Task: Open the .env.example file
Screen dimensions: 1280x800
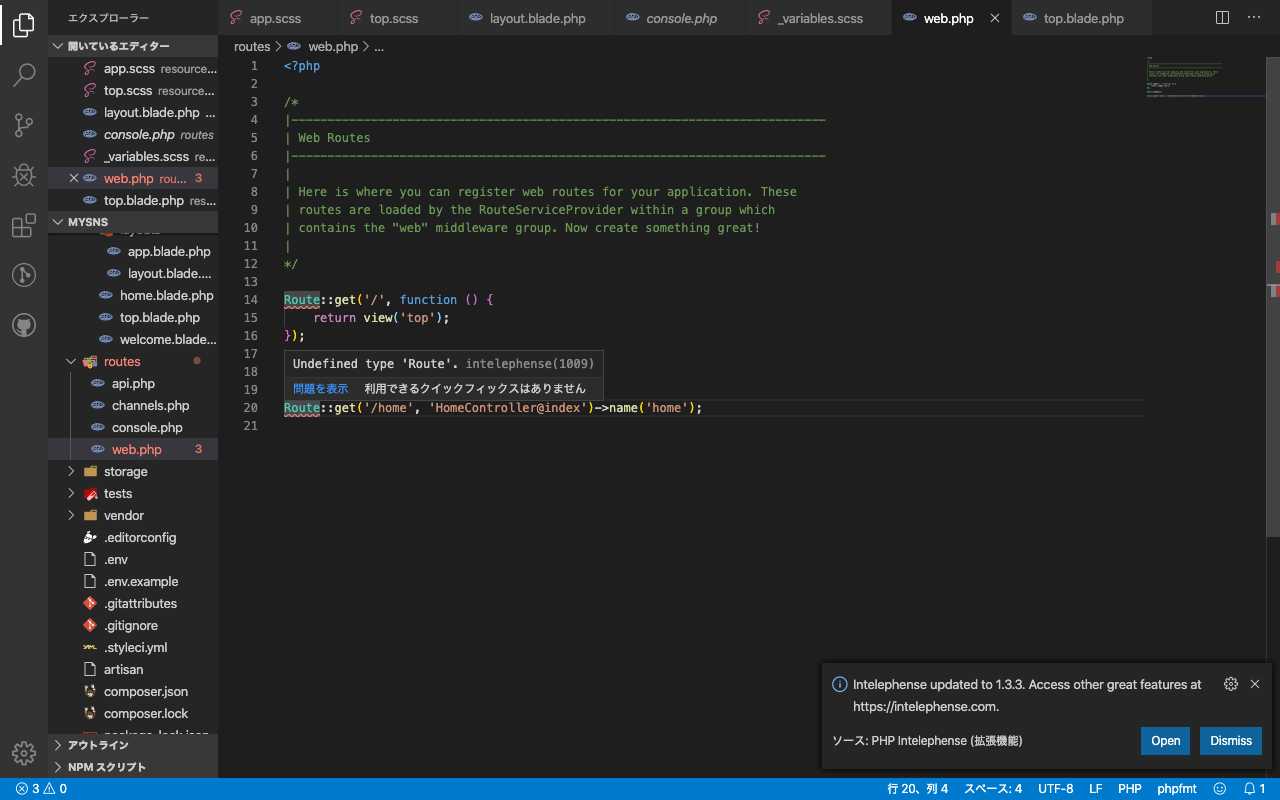Action: [x=133, y=581]
